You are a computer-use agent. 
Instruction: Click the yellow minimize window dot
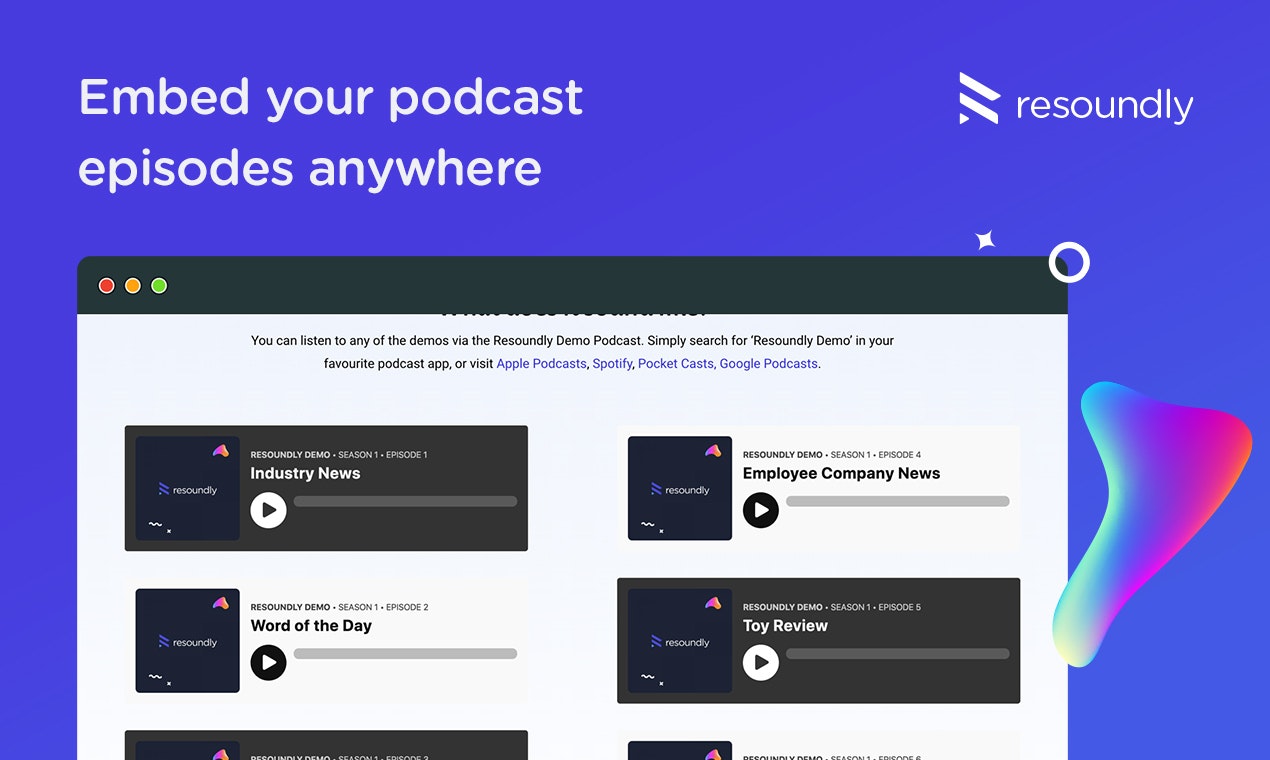[x=132, y=286]
